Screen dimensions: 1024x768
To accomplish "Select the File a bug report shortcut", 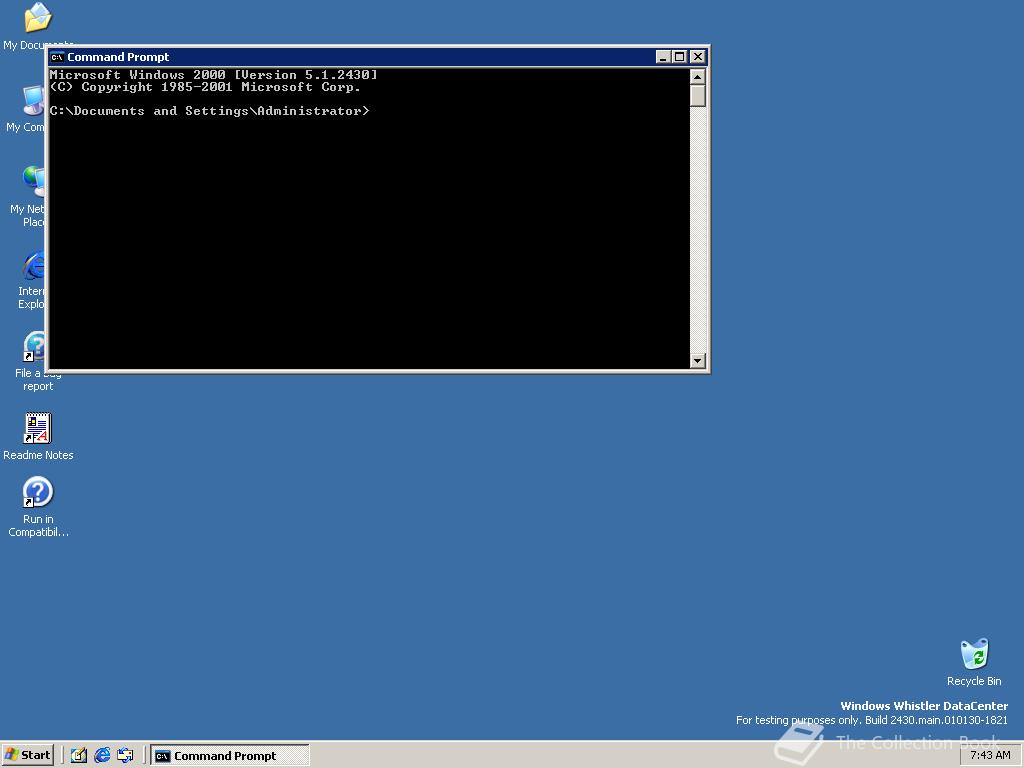I will tap(34, 347).
